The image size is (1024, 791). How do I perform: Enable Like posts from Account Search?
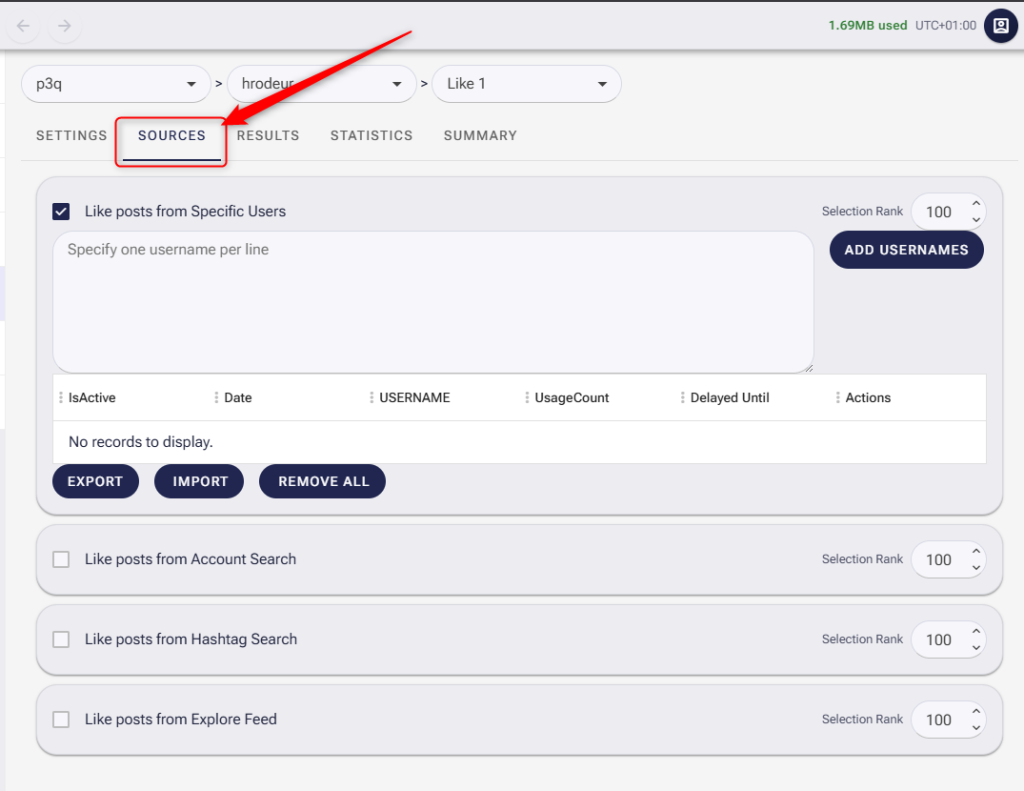click(60, 559)
